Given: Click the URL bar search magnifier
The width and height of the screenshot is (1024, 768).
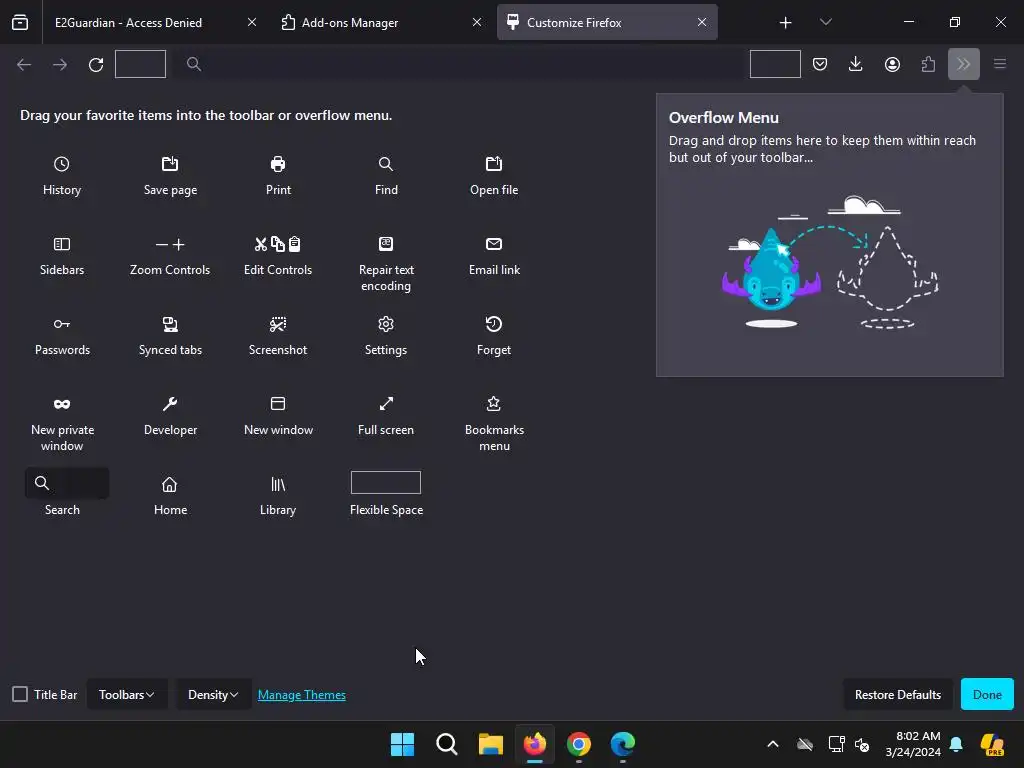Looking at the screenshot, I should click(x=193, y=64).
